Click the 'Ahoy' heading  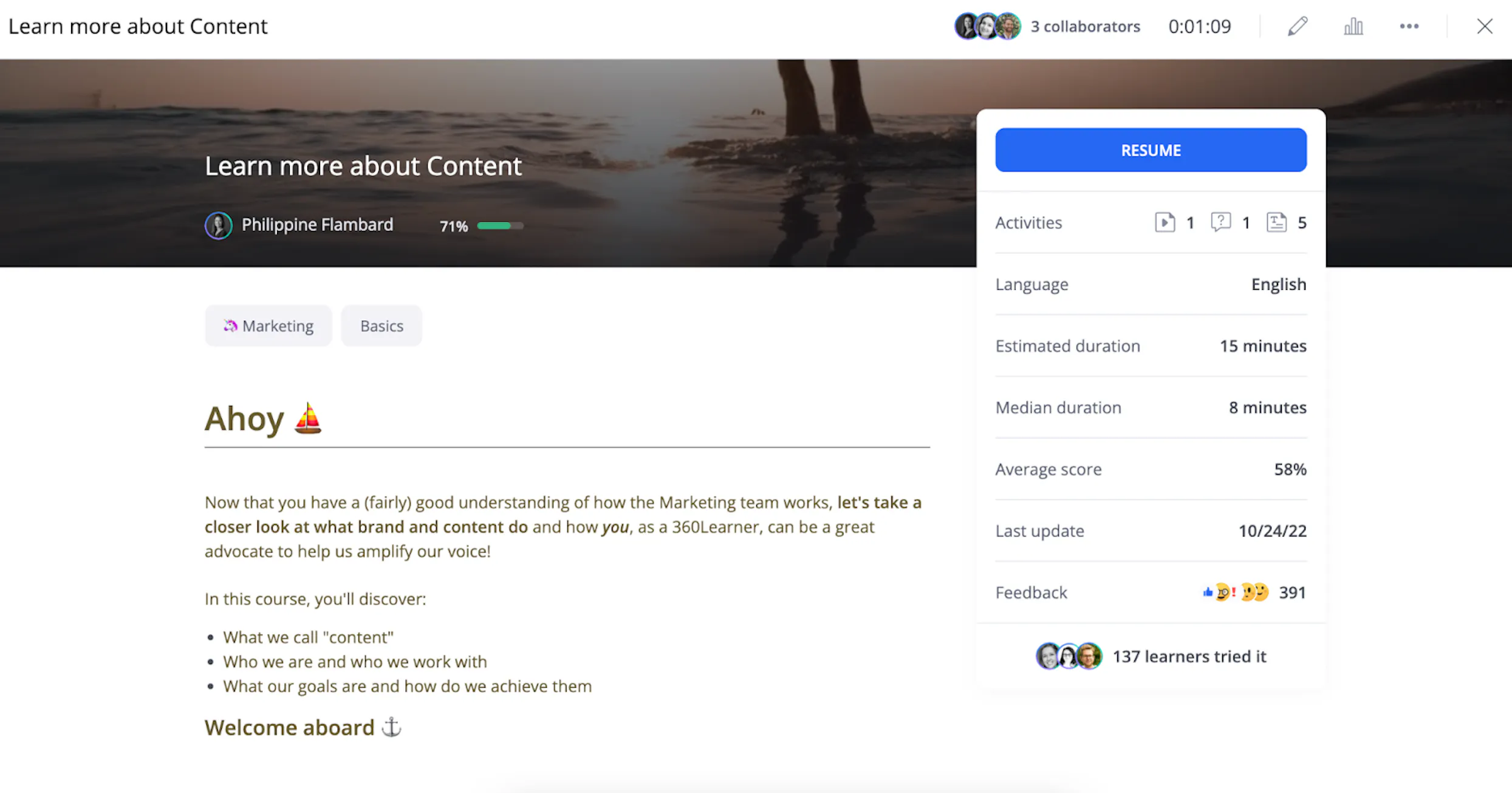(244, 419)
